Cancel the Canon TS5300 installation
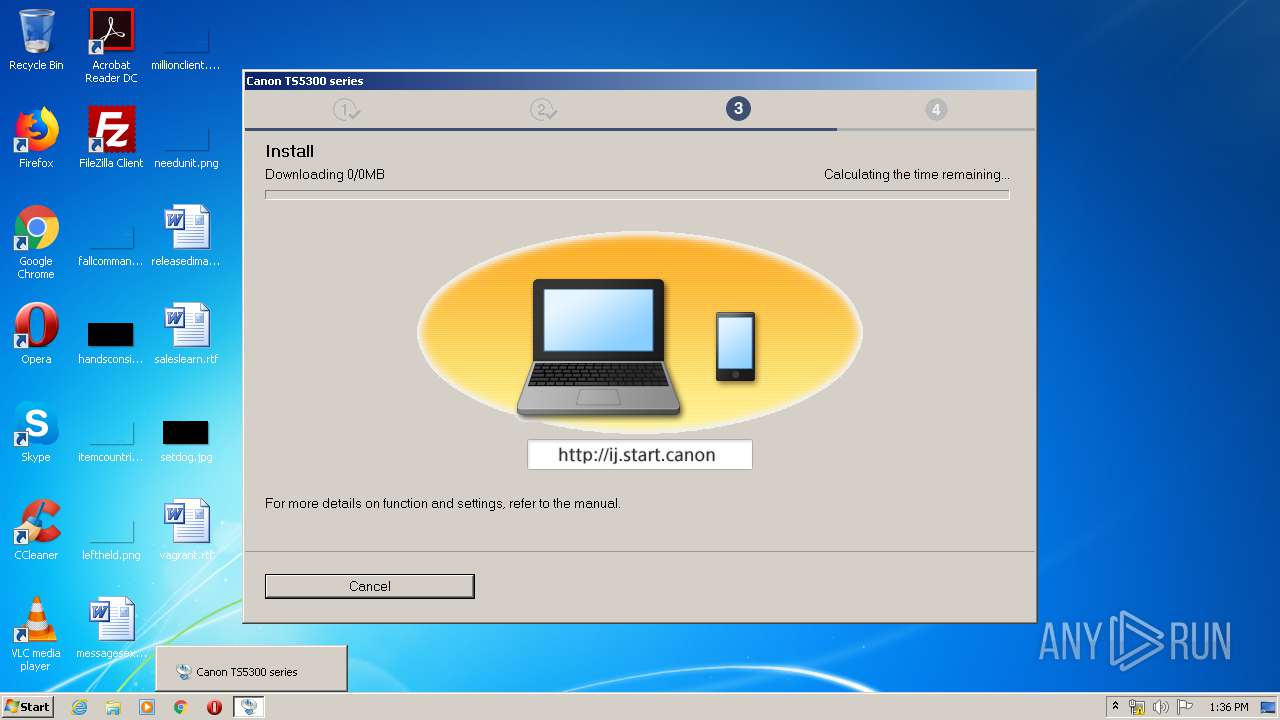This screenshot has width=1280, height=720. pyautogui.click(x=369, y=586)
